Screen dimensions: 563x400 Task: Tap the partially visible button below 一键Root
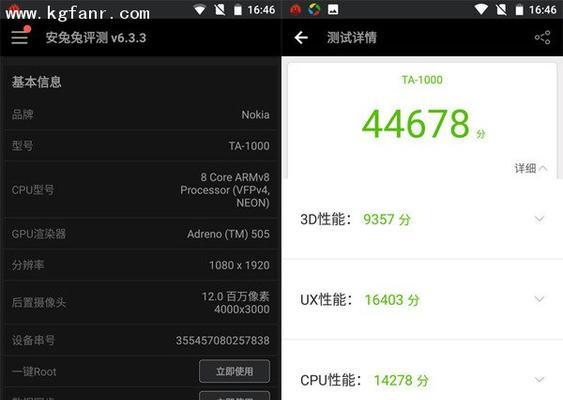[x=234, y=395]
